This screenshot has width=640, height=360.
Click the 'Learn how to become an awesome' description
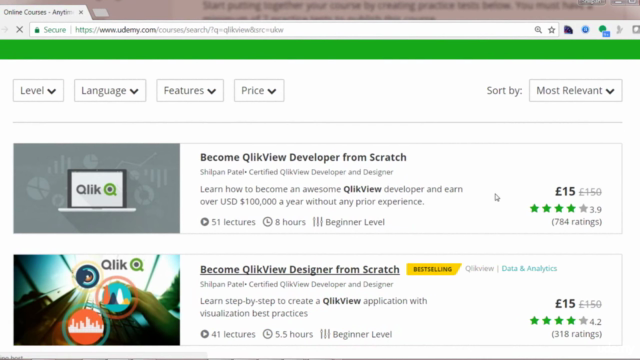click(331, 195)
